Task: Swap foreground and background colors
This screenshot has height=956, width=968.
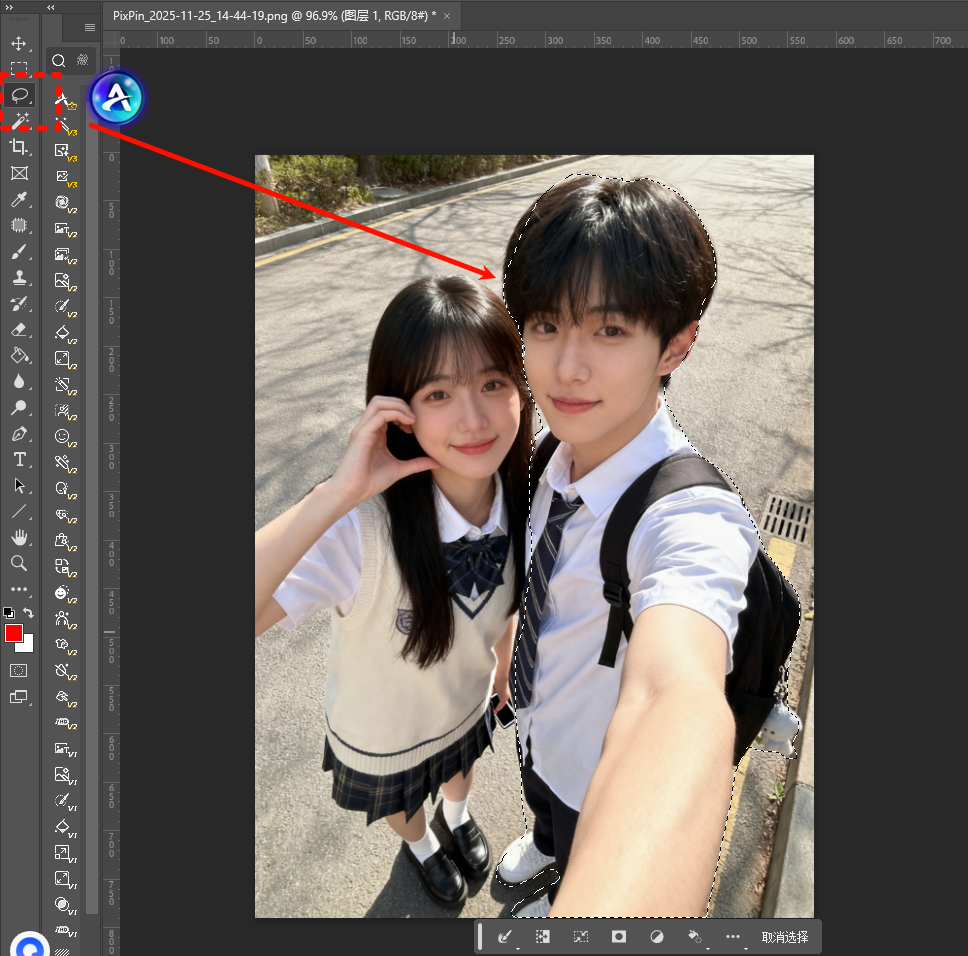Action: point(29,613)
